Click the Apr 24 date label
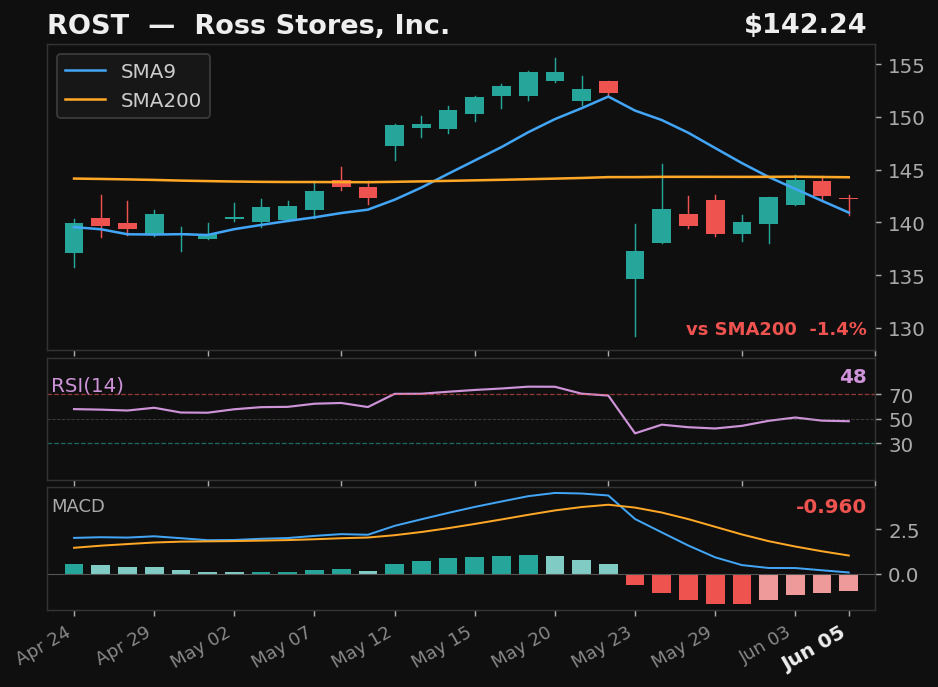The image size is (938, 687). pyautogui.click(x=45, y=645)
